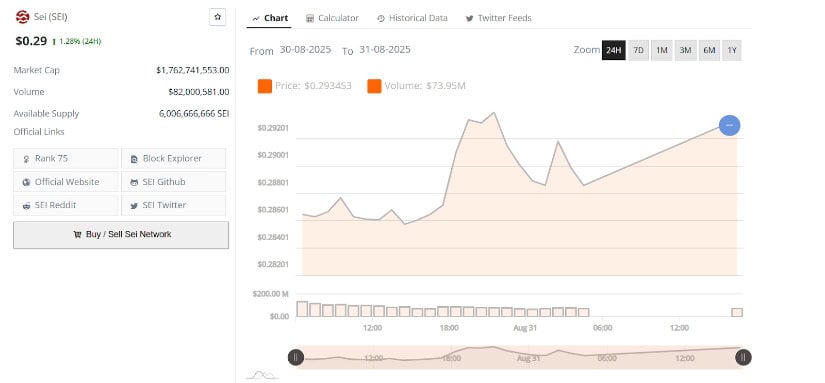Click the SEI Twitter bird icon
This screenshot has height=383, width=825.
coord(134,206)
